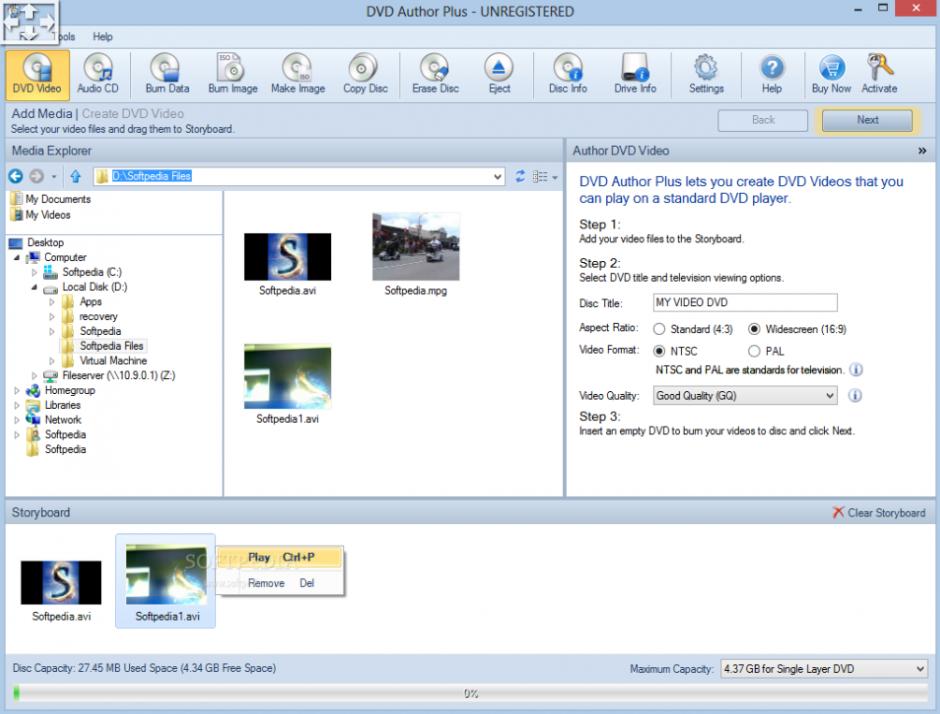Screen dimensions: 940x714
Task: Open the Maximum Capacity dropdown
Action: (920, 668)
